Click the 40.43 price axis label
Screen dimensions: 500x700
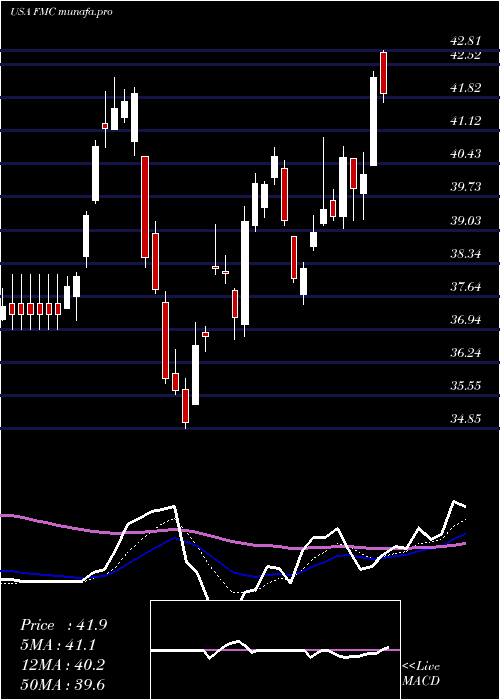point(465,154)
